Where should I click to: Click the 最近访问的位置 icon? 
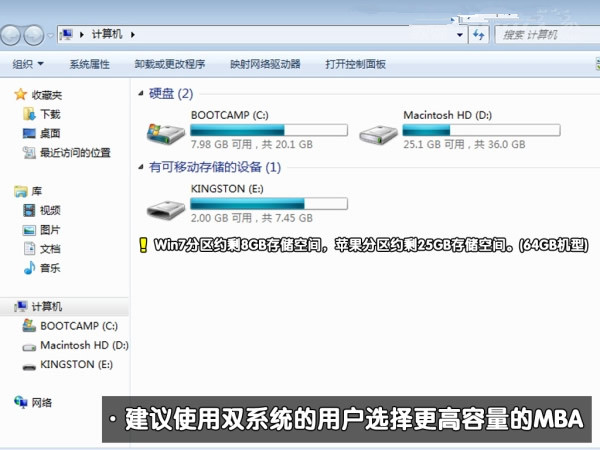tap(29, 153)
